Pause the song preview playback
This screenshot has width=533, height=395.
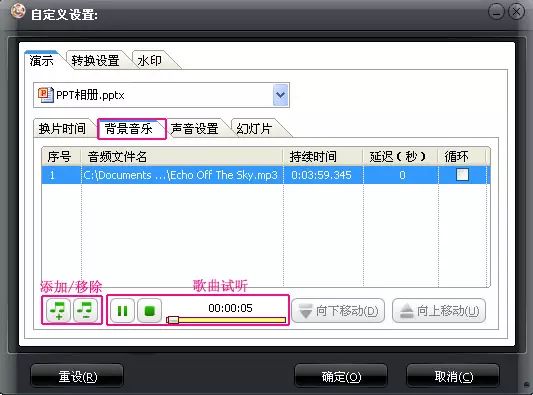(x=122, y=310)
